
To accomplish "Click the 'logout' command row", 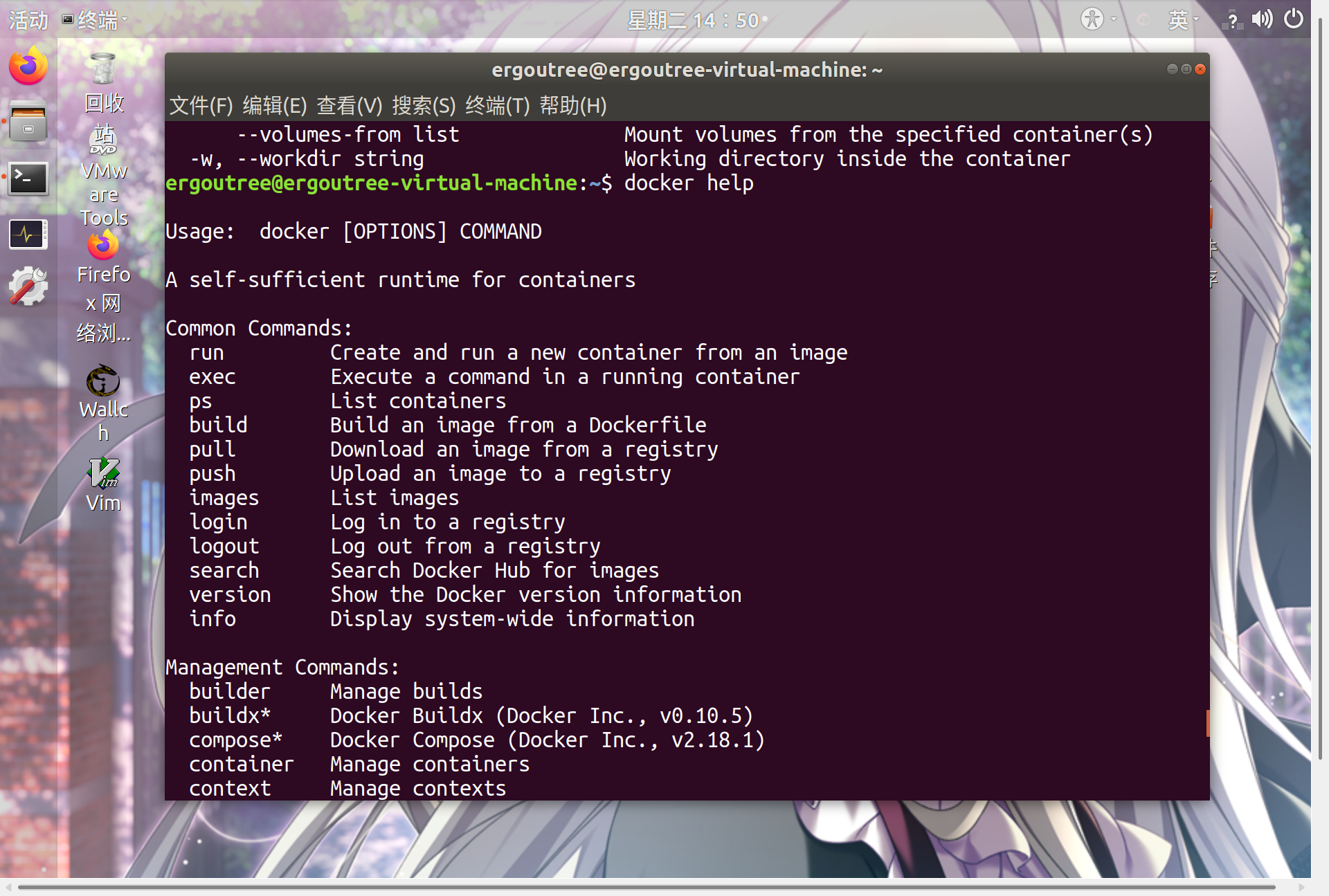I will pyautogui.click(x=395, y=547).
